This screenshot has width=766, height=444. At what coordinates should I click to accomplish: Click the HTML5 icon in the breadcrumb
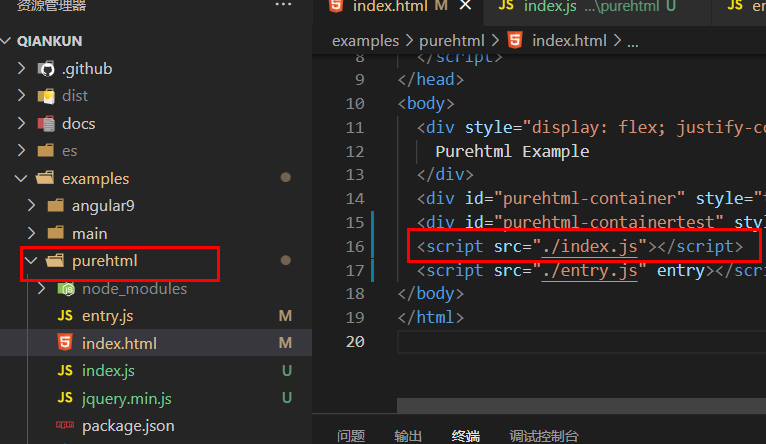[515, 40]
